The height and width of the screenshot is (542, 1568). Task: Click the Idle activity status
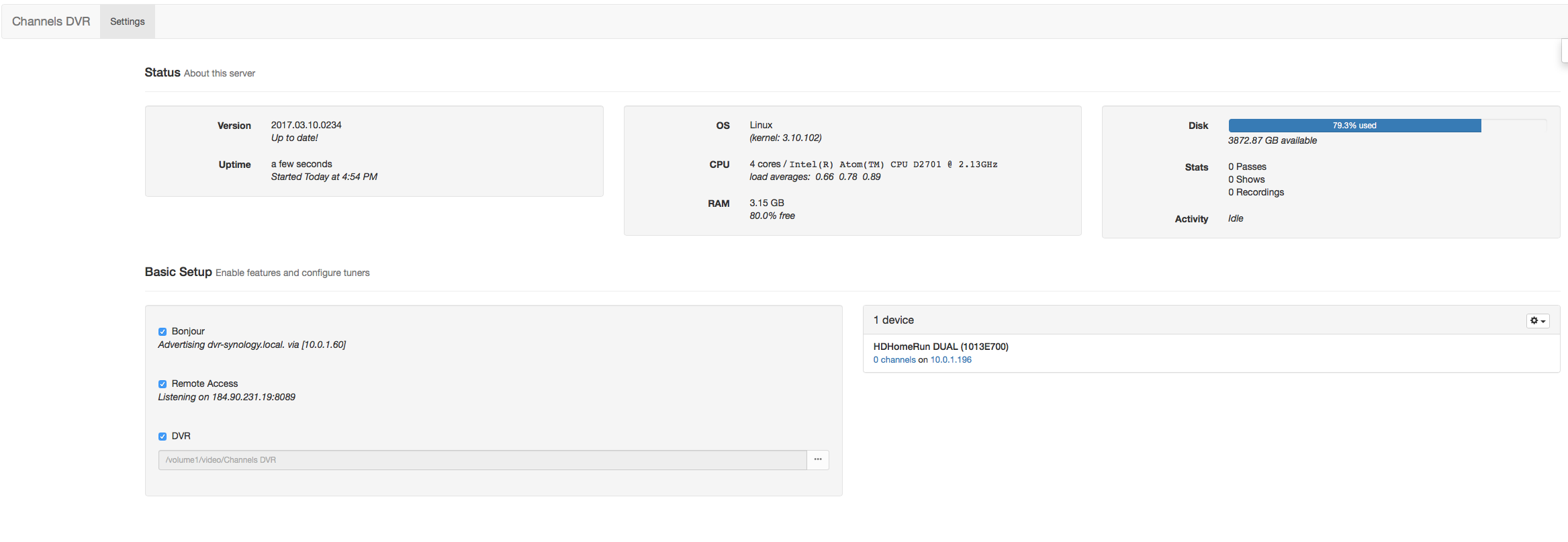(x=1236, y=218)
